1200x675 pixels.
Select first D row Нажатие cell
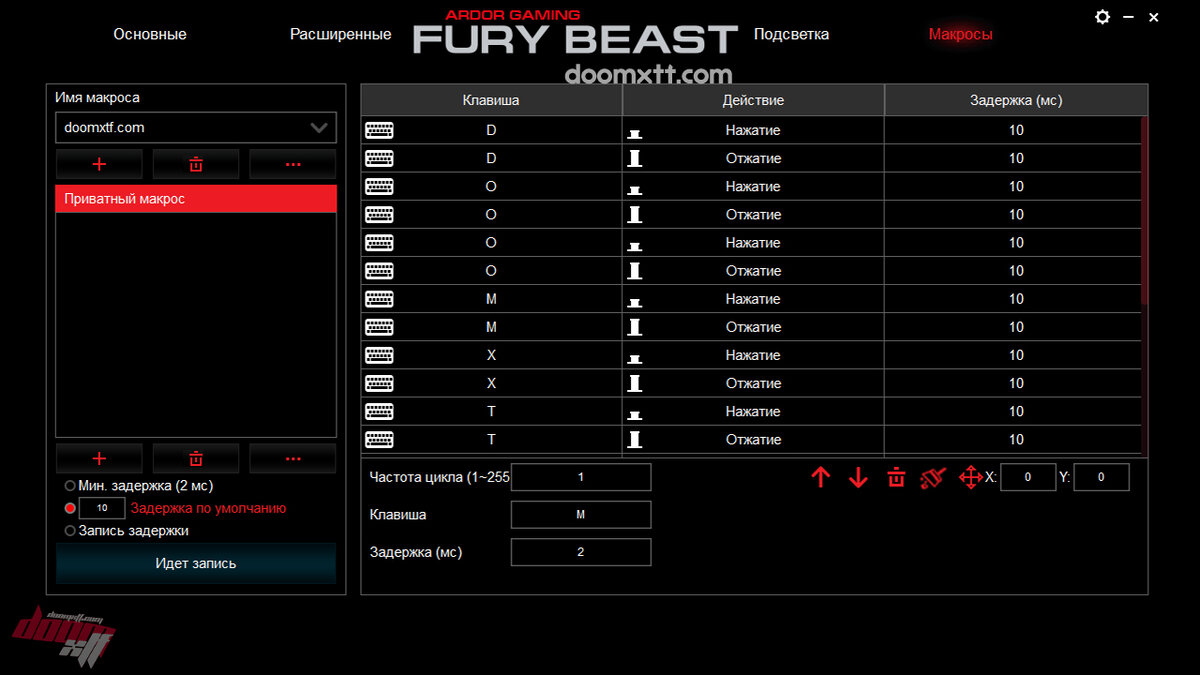(753, 130)
